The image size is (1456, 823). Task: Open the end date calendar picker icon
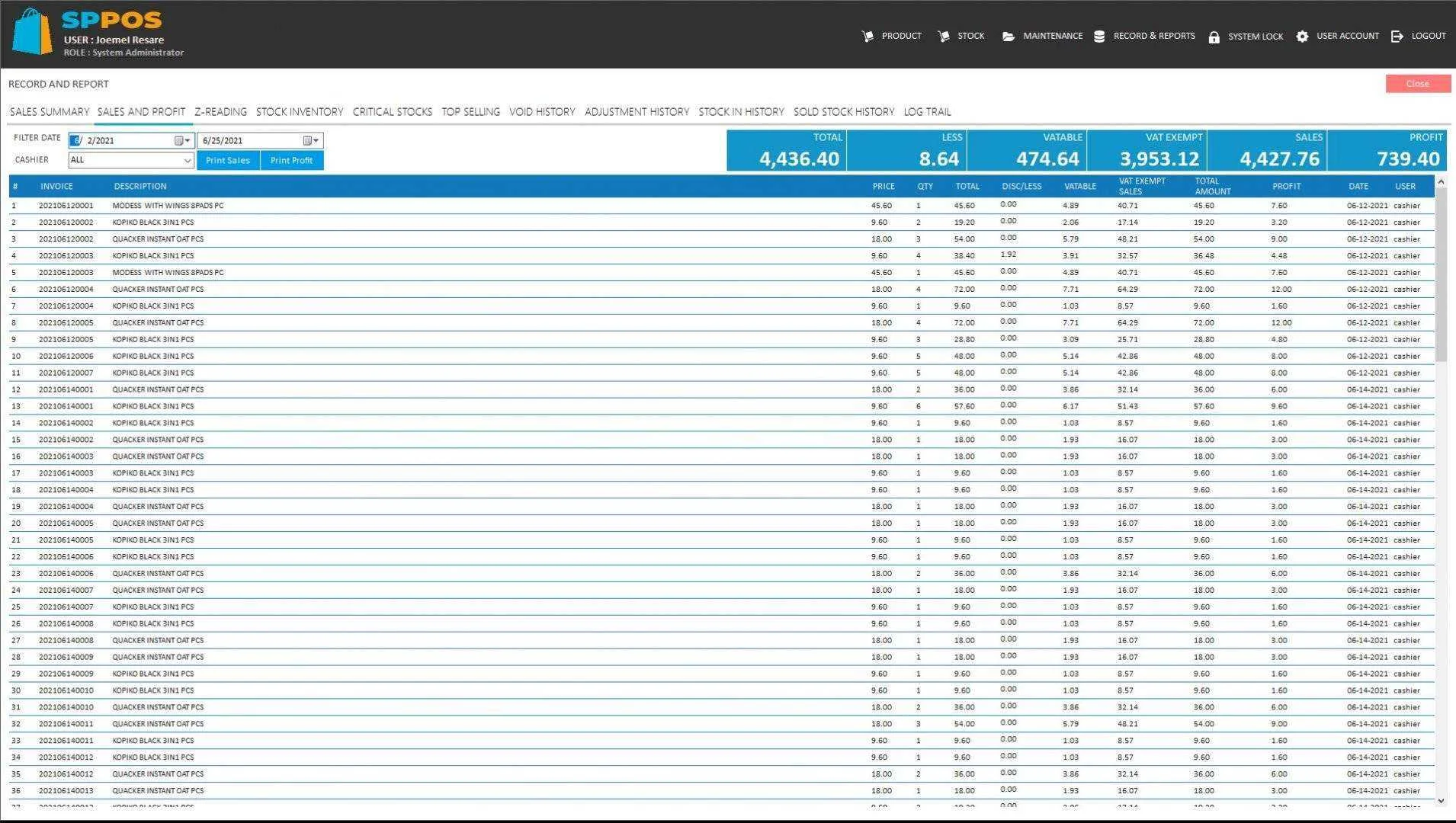pyautogui.click(x=307, y=140)
